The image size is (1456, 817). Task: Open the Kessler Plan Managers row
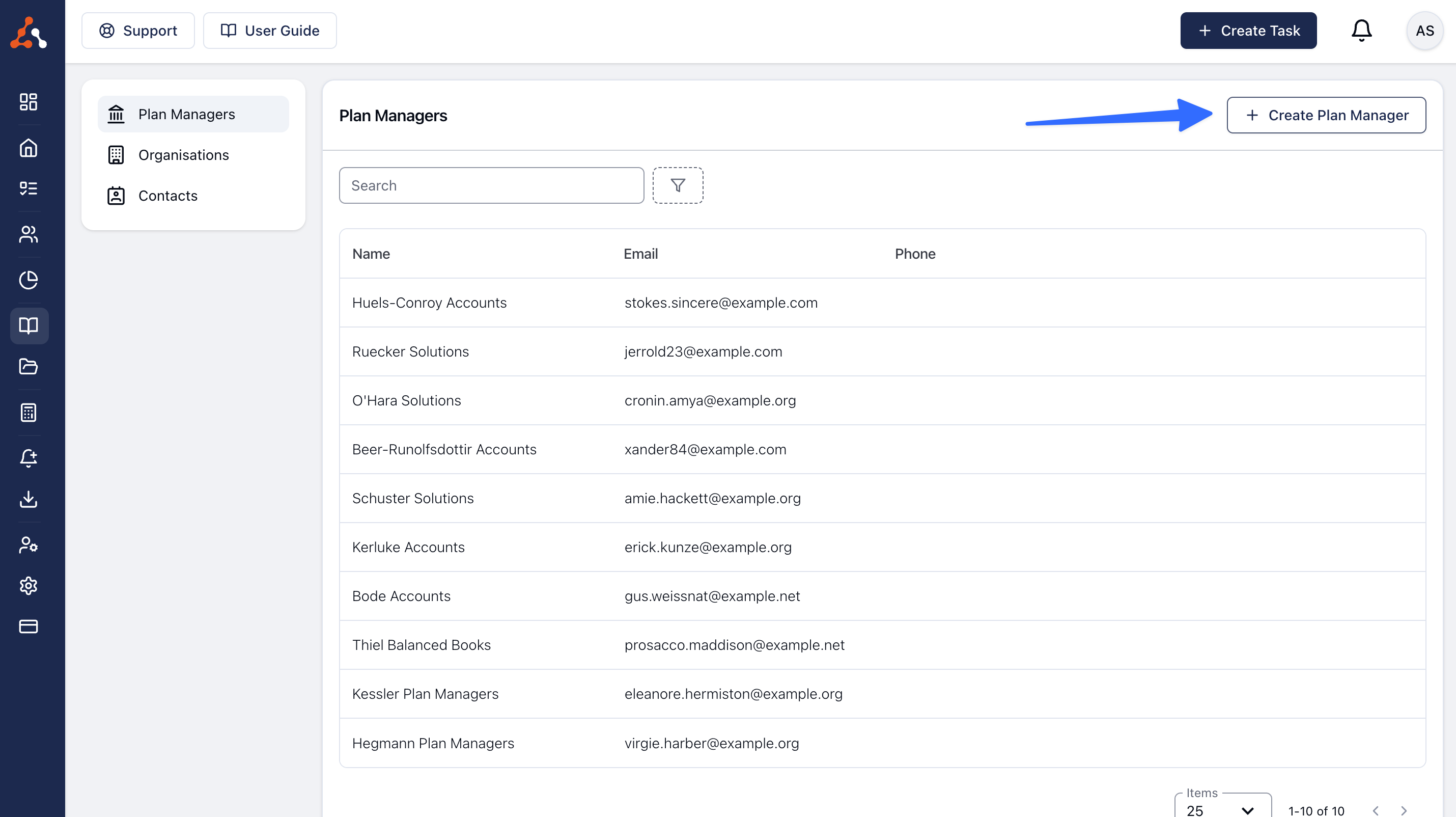coord(425,694)
